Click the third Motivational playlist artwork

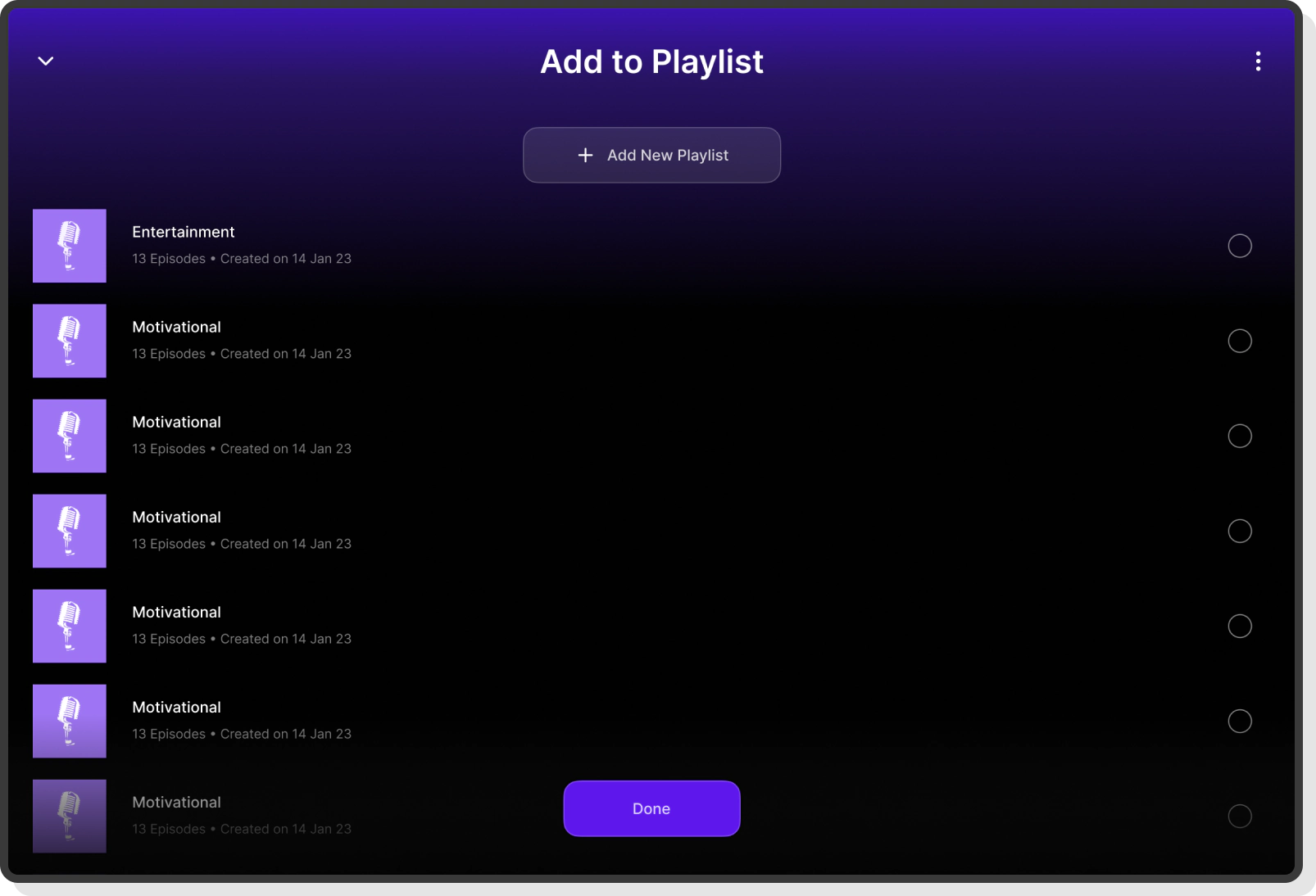69,531
